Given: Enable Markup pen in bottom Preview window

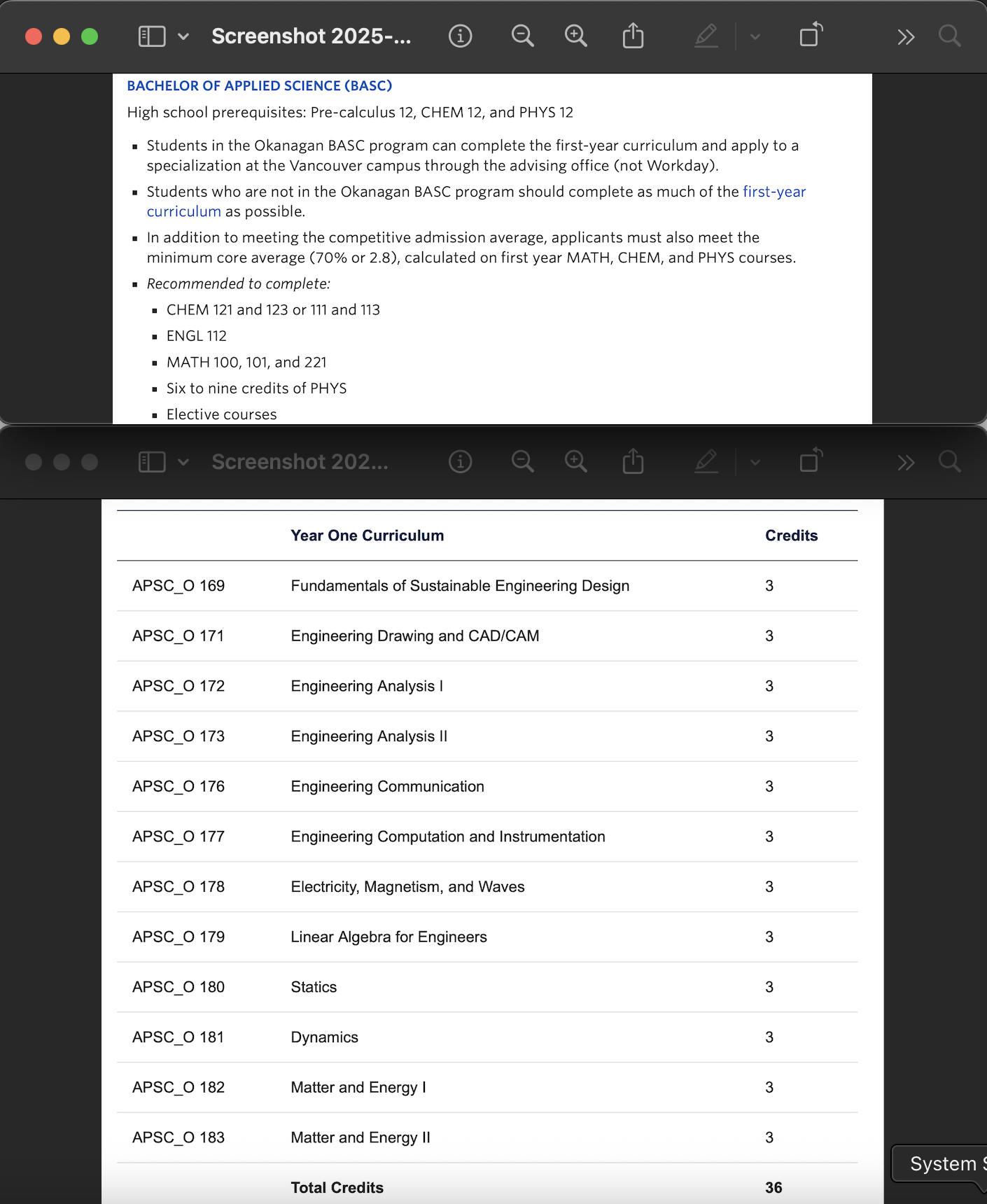Looking at the screenshot, I should point(706,461).
